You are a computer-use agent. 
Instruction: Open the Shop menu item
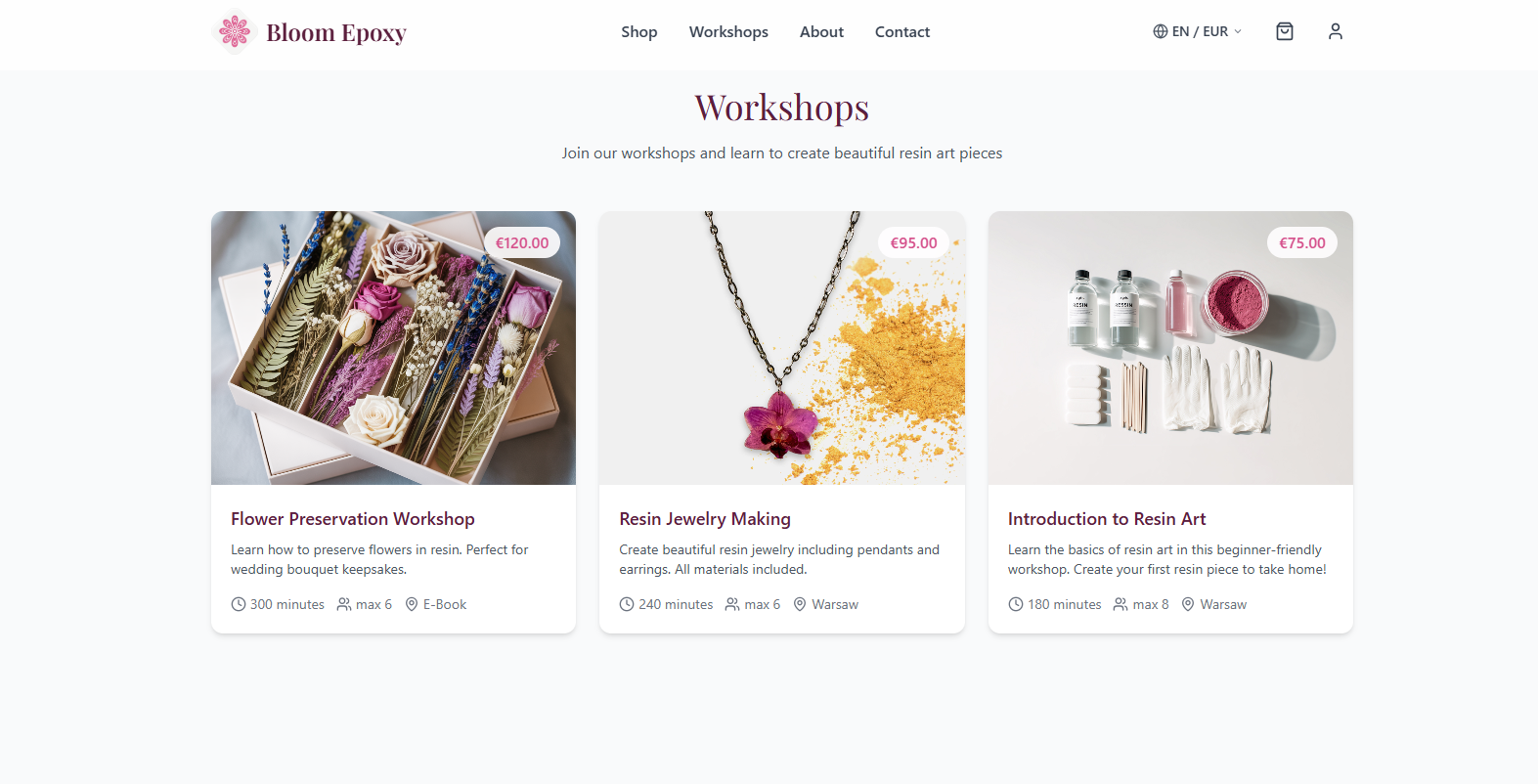pos(639,31)
